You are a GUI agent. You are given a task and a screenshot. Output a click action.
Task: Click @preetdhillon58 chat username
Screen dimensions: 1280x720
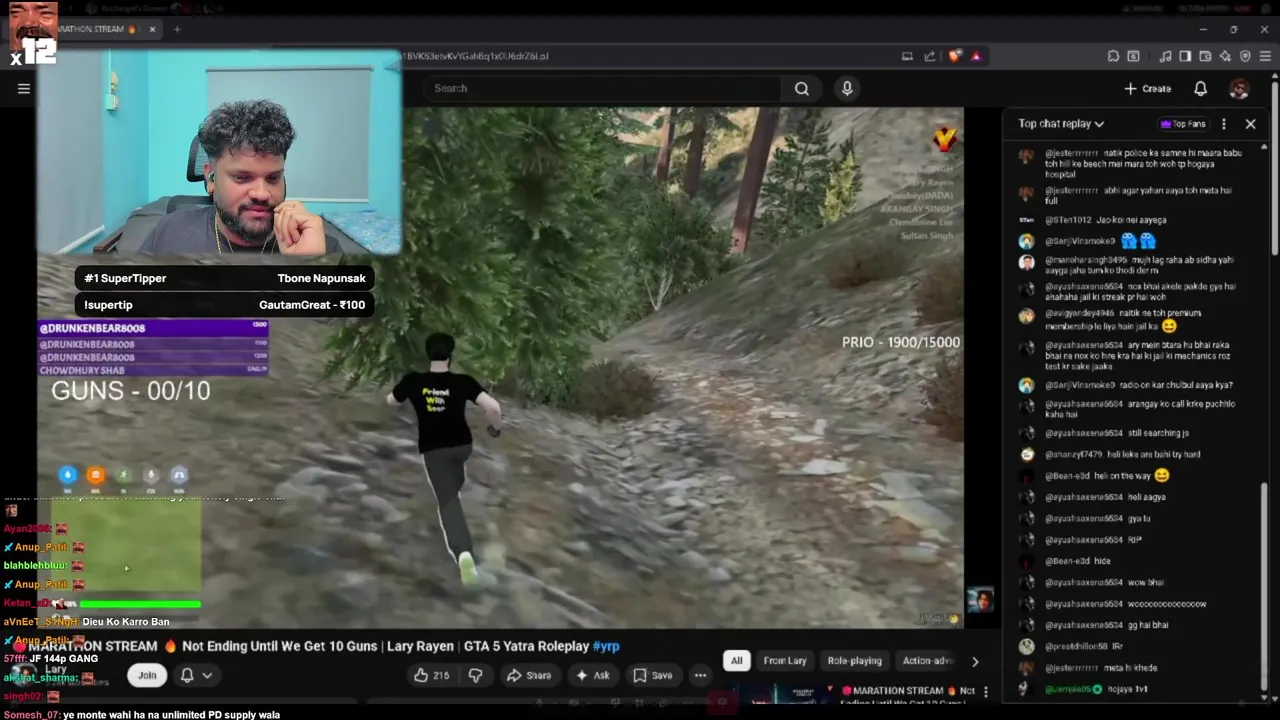pos(1077,646)
